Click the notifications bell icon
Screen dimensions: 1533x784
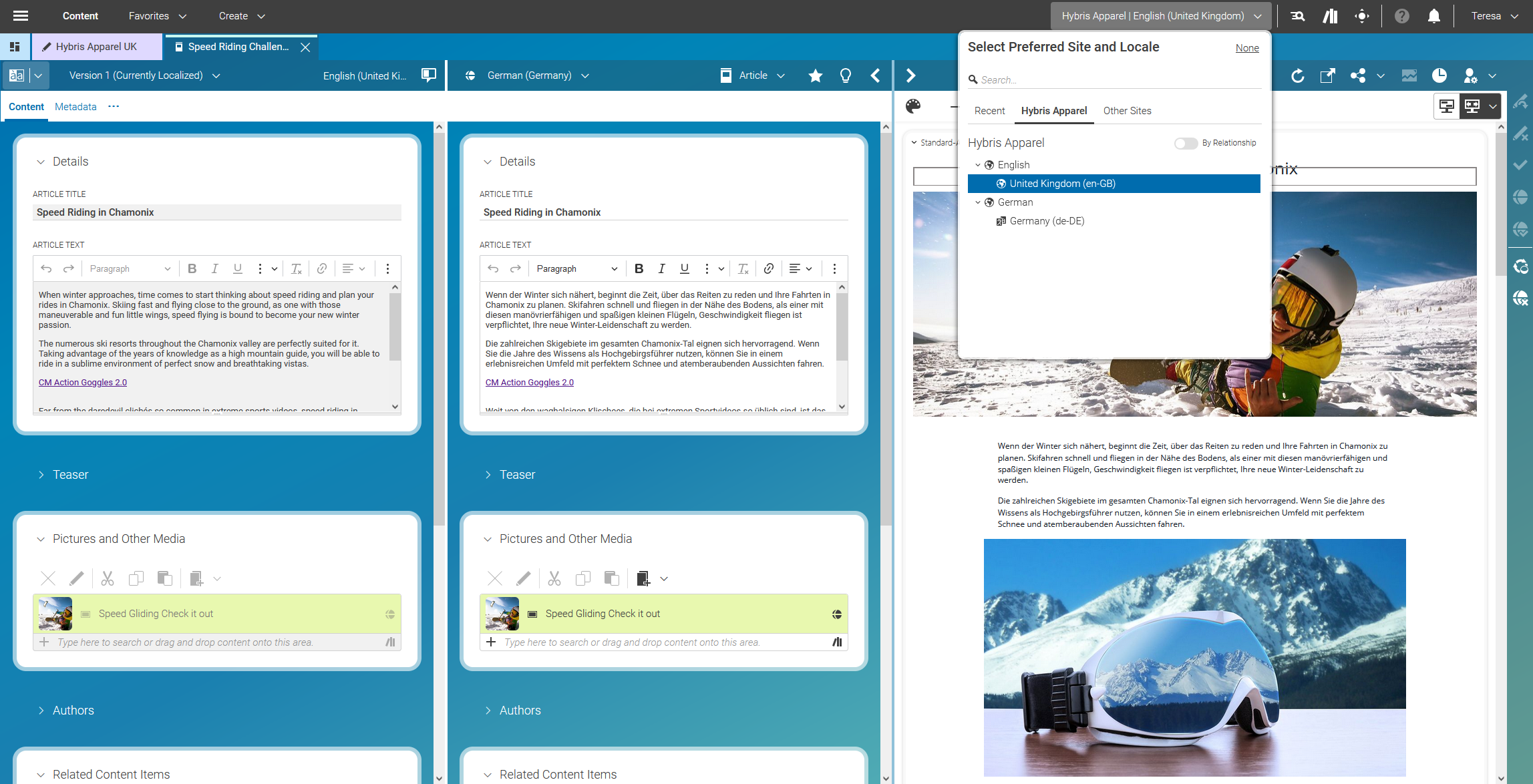pyautogui.click(x=1433, y=16)
